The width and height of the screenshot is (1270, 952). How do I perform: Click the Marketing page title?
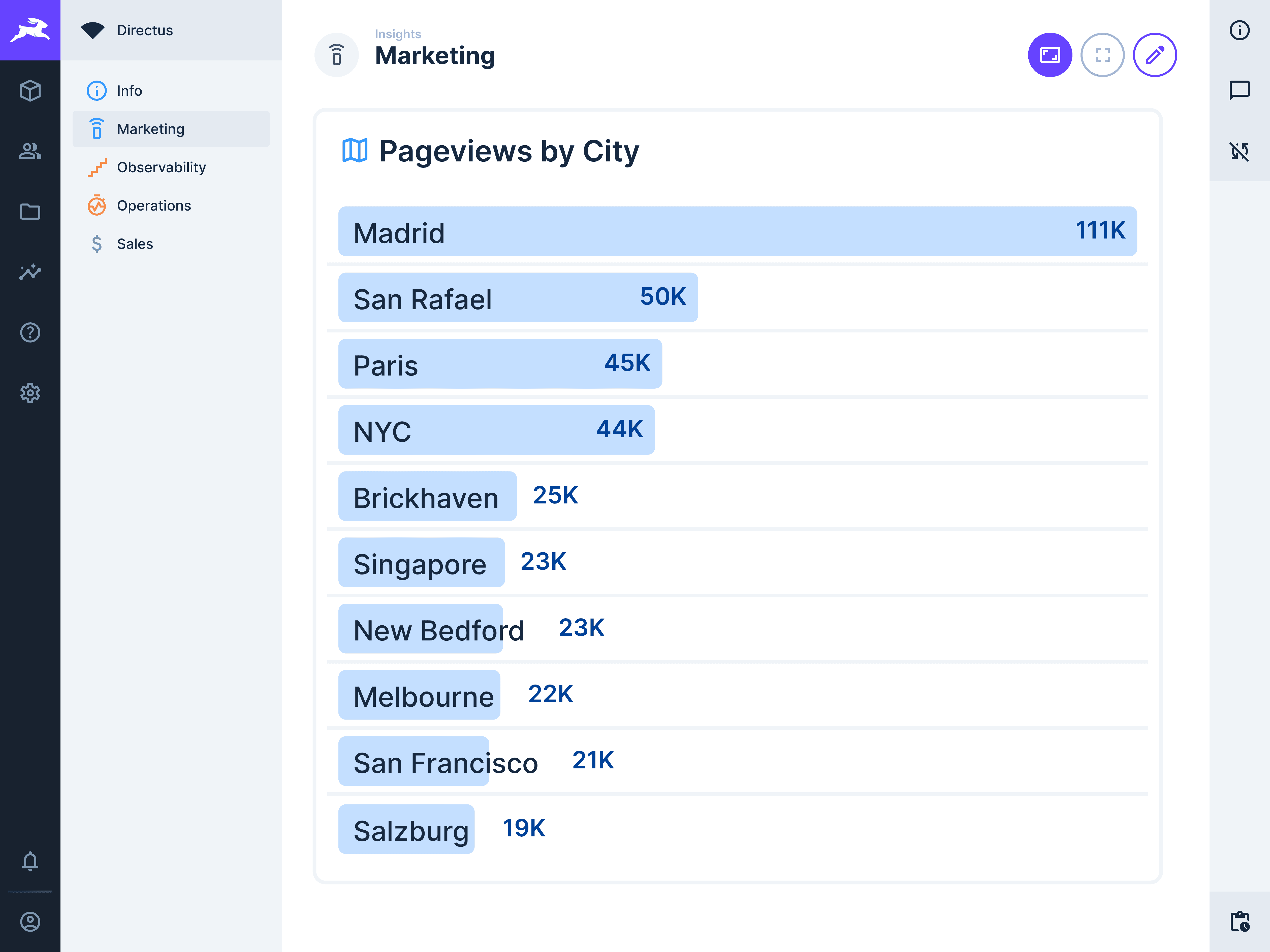pos(435,56)
